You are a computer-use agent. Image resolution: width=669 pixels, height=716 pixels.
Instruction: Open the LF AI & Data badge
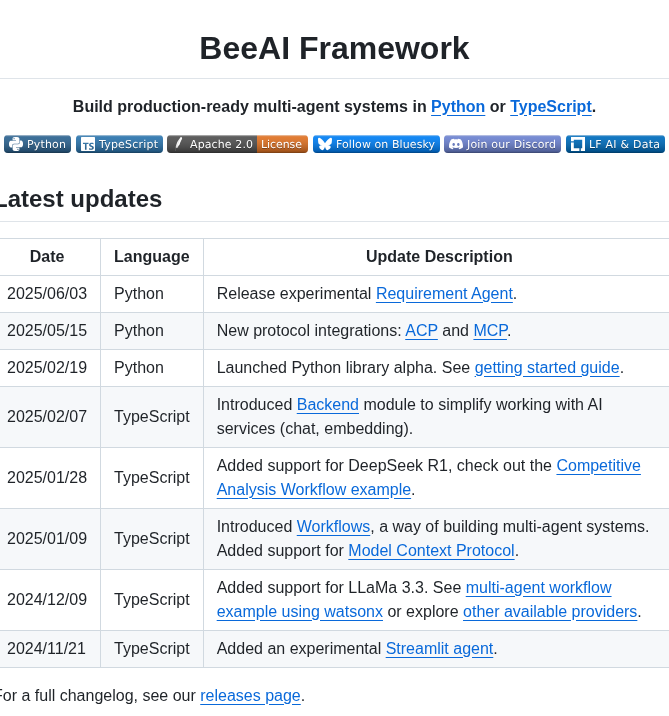[615, 144]
